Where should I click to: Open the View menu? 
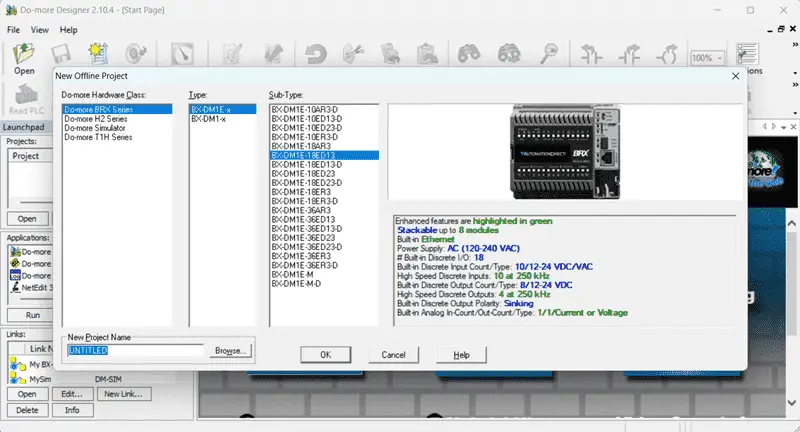tap(40, 30)
